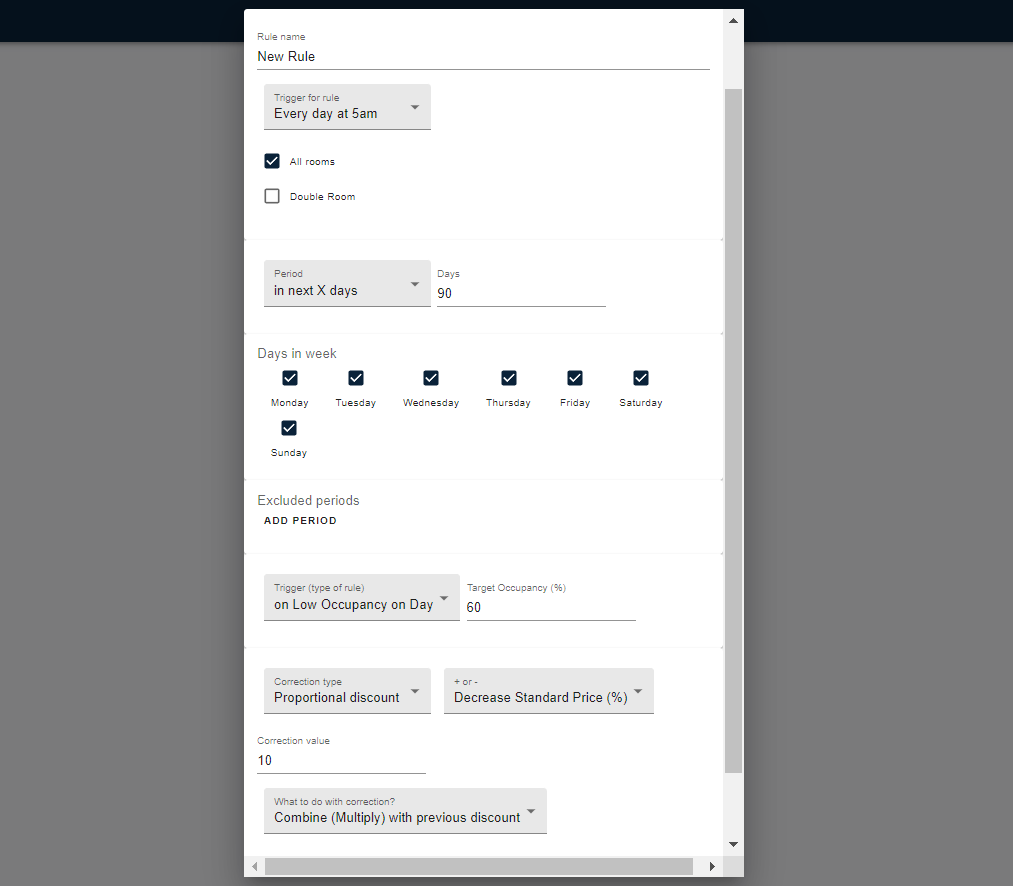Image resolution: width=1013 pixels, height=886 pixels.
Task: Enable the "Double Room" checkbox
Action: coord(271,195)
